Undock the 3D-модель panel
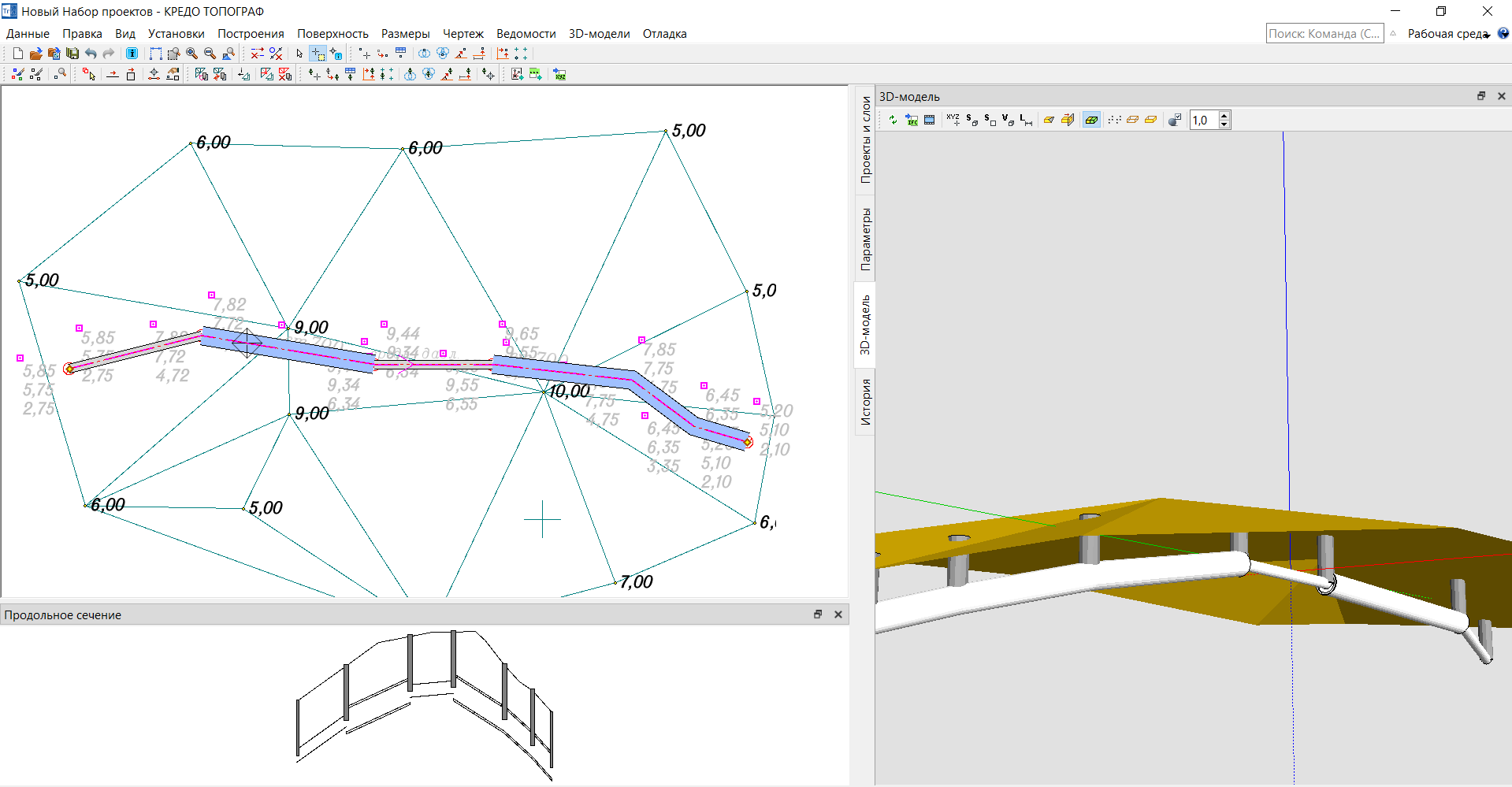Viewport: 1512px width, 787px height. pyautogui.click(x=1480, y=96)
